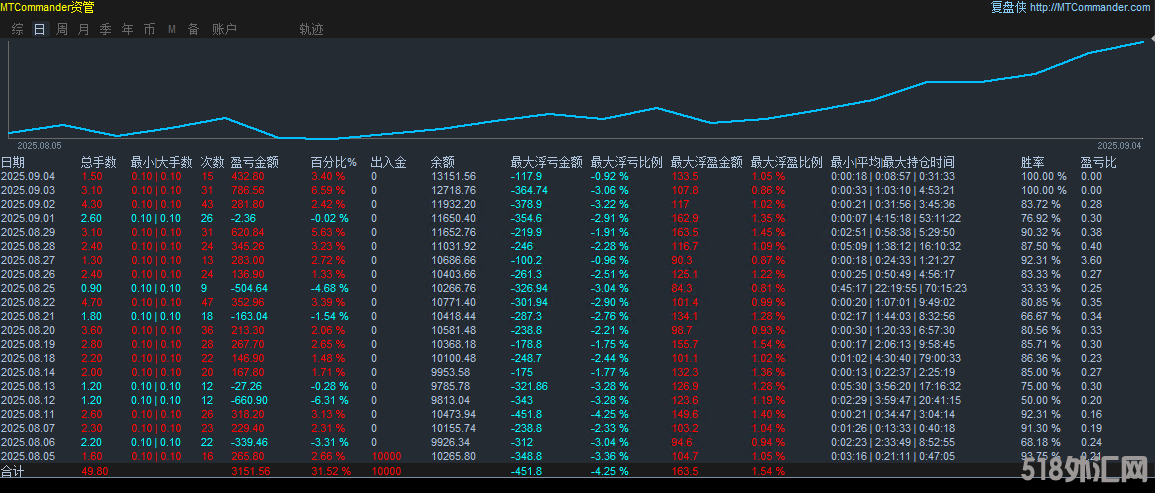Switch to the 综 summary tab
The height and width of the screenshot is (493, 1155).
(x=17, y=30)
